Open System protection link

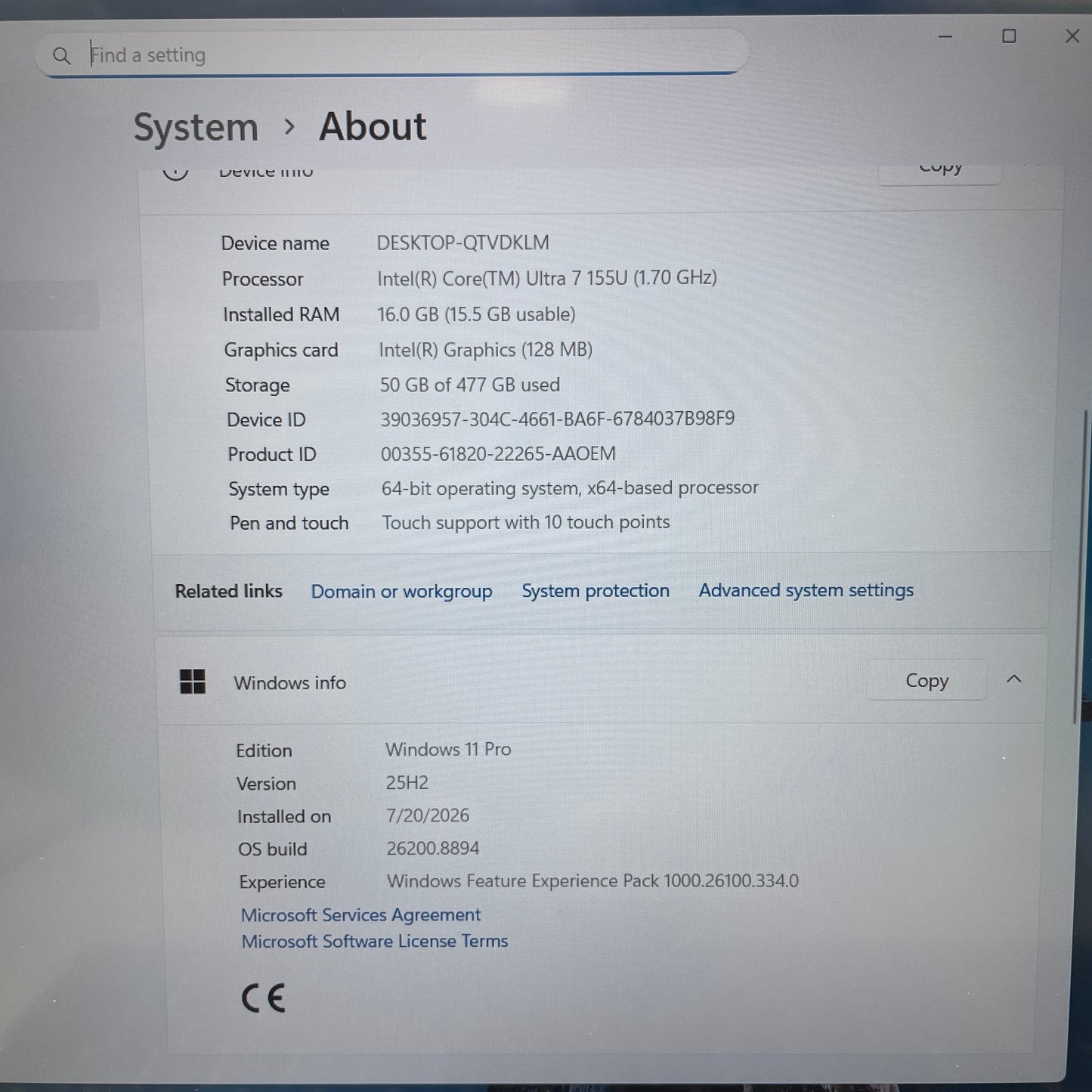tap(595, 590)
